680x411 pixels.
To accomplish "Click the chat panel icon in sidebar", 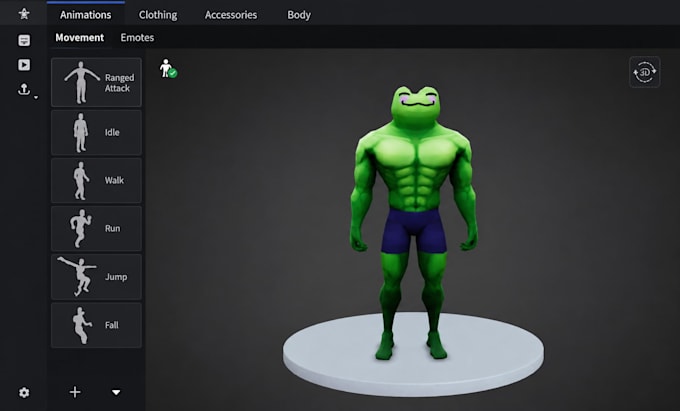I will click(24, 40).
